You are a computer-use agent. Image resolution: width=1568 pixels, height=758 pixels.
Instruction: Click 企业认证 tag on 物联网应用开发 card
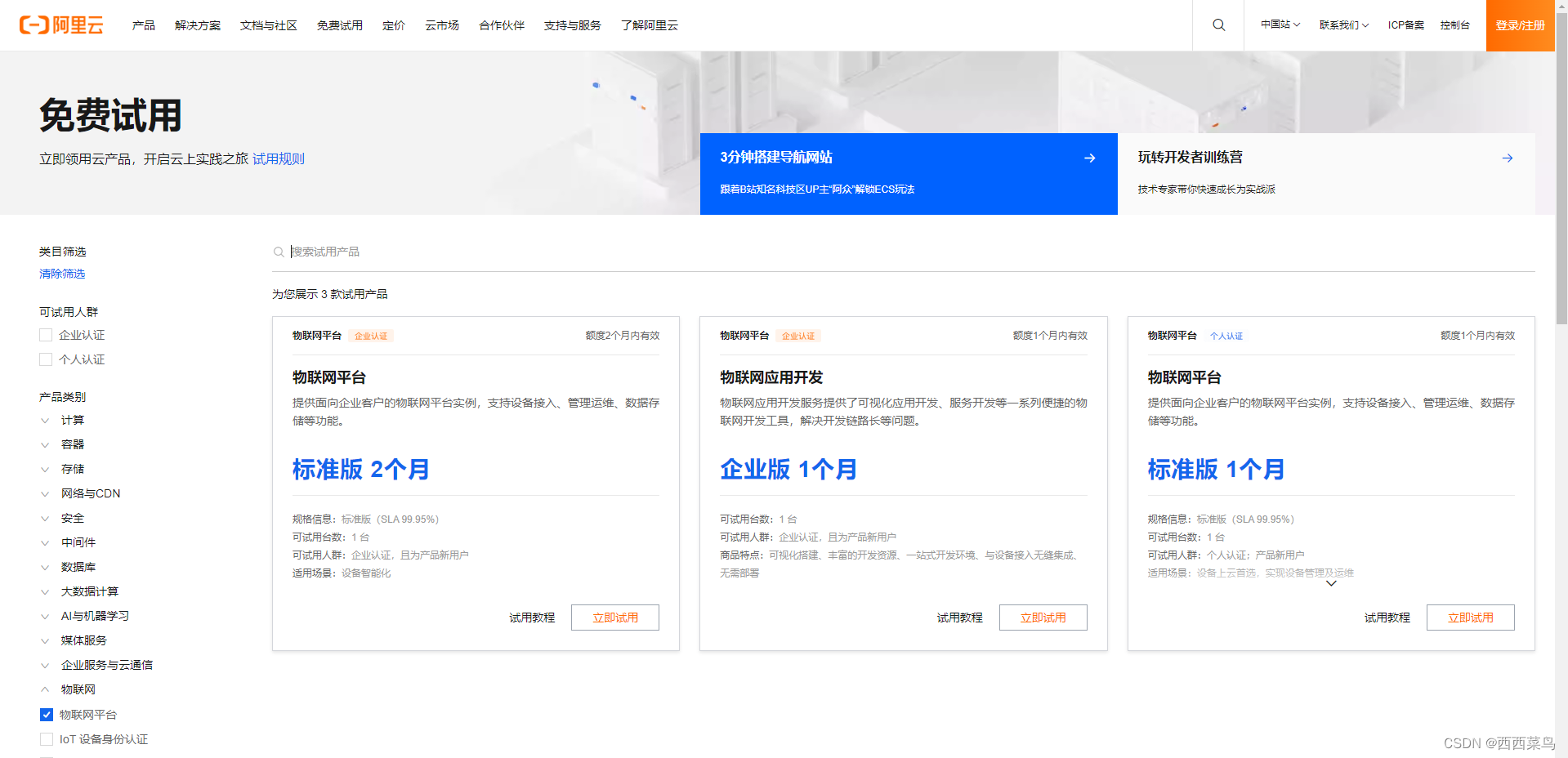(798, 336)
